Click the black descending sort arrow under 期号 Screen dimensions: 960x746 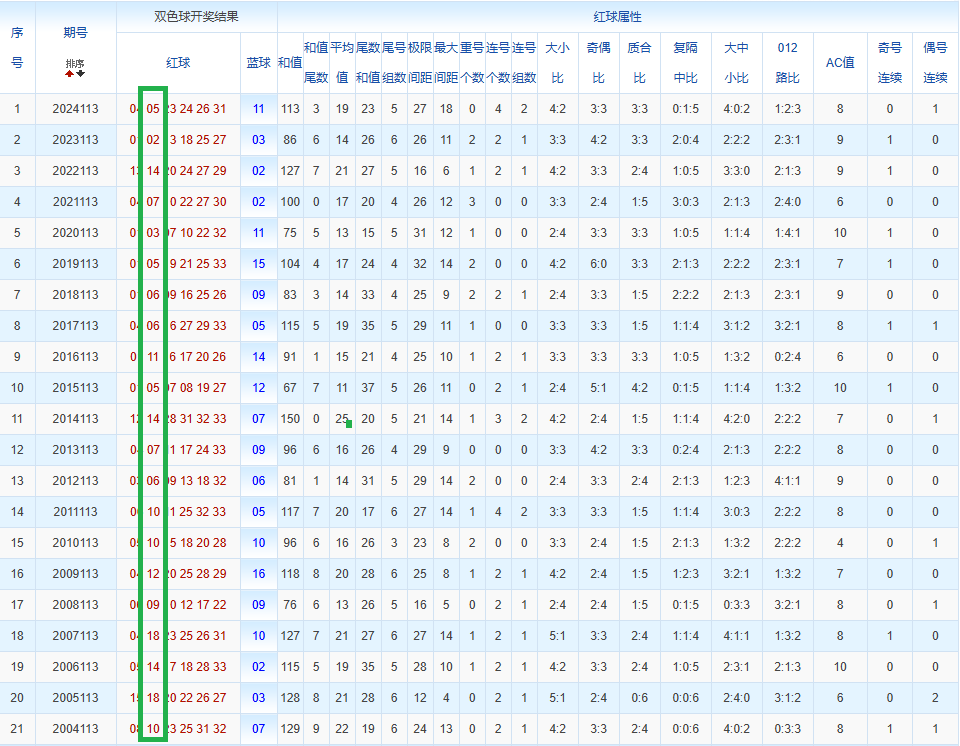click(80, 73)
